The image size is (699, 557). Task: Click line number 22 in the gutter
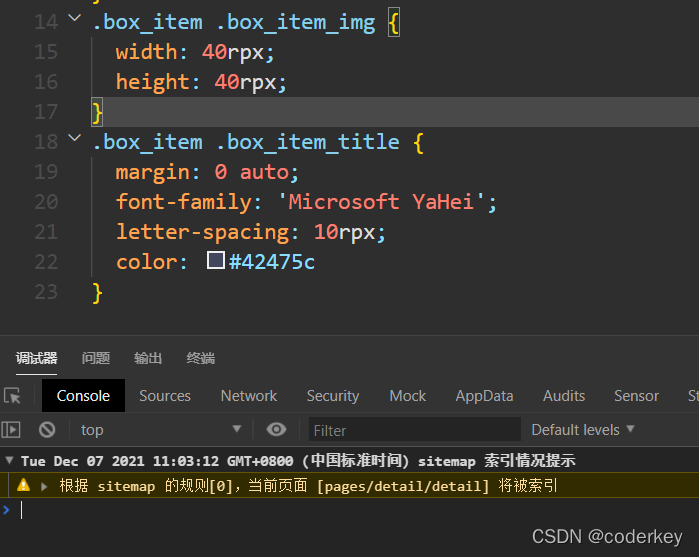[46, 262]
